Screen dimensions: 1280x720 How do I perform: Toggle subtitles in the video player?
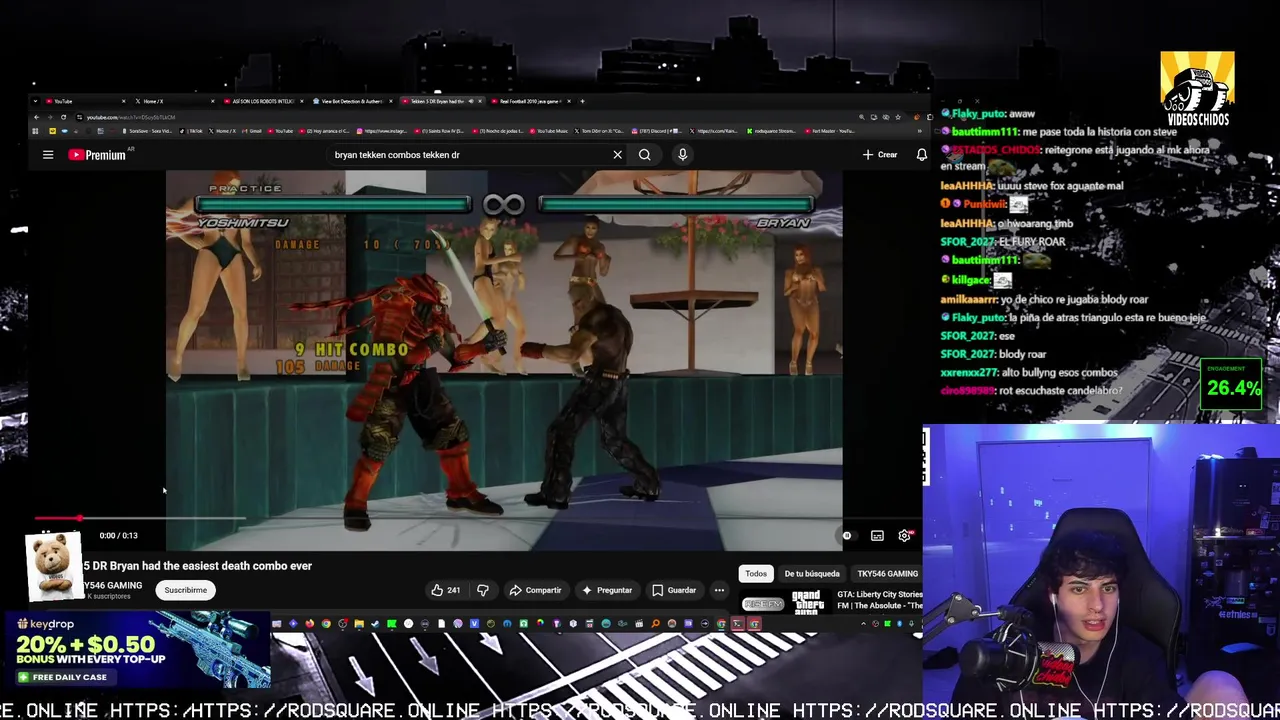[x=877, y=536]
